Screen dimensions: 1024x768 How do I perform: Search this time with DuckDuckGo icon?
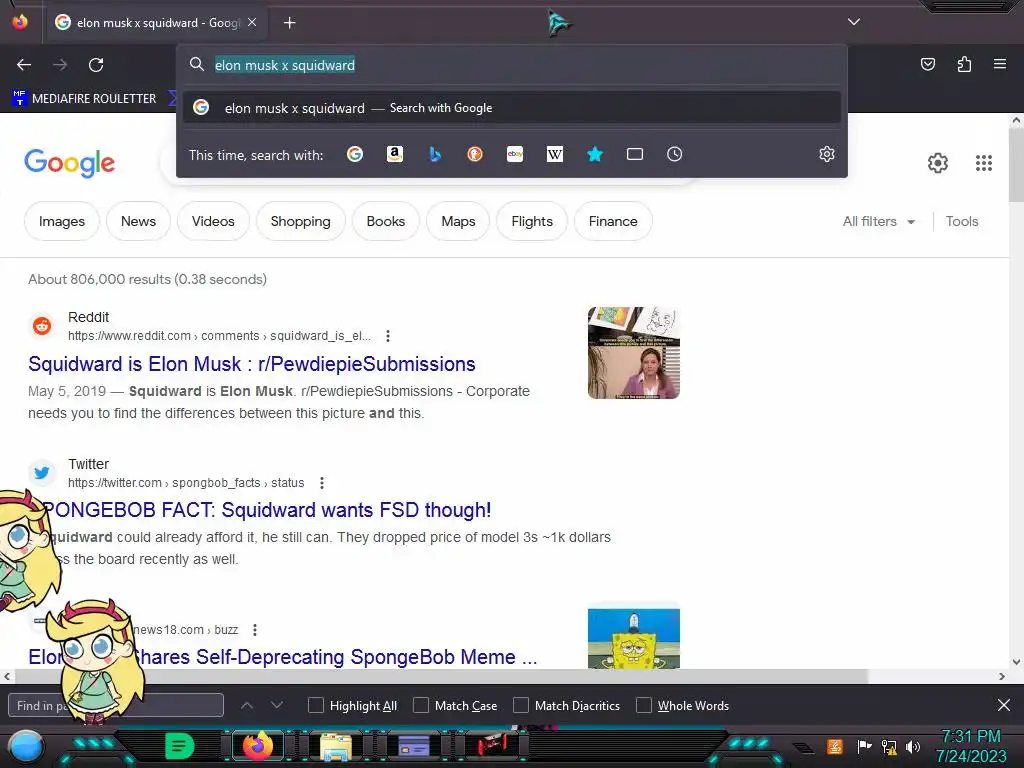click(475, 154)
